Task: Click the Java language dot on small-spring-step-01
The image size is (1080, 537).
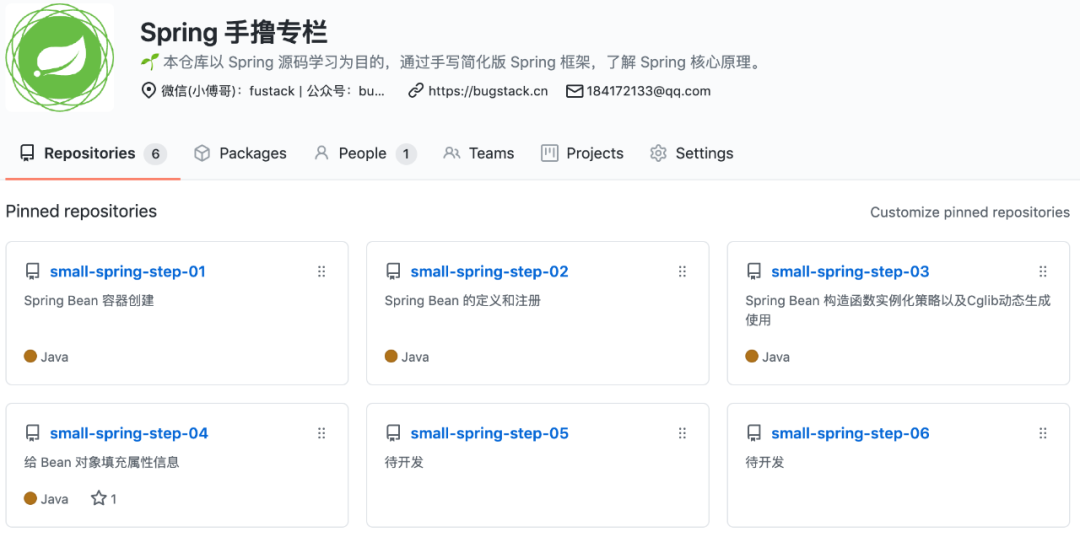Action: point(30,356)
